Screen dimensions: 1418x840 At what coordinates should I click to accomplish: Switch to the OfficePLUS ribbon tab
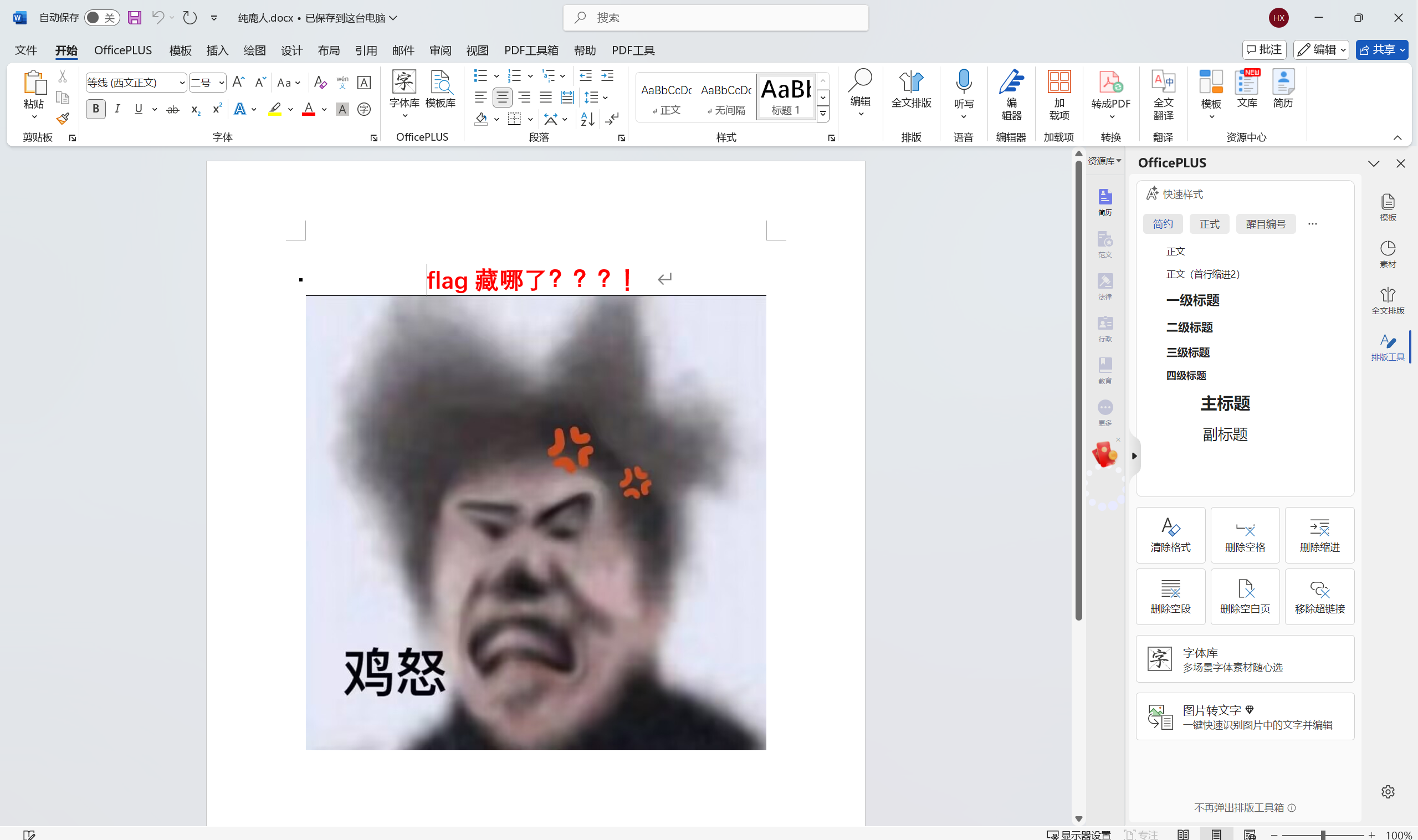pyautogui.click(x=123, y=50)
